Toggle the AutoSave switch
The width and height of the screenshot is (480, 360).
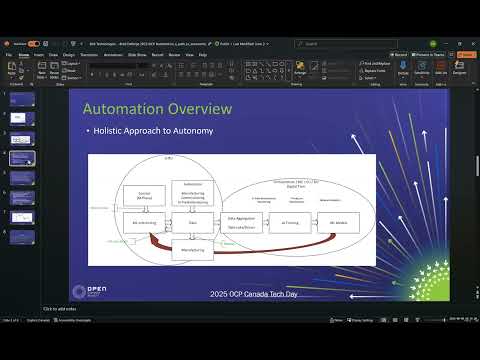[34, 44]
